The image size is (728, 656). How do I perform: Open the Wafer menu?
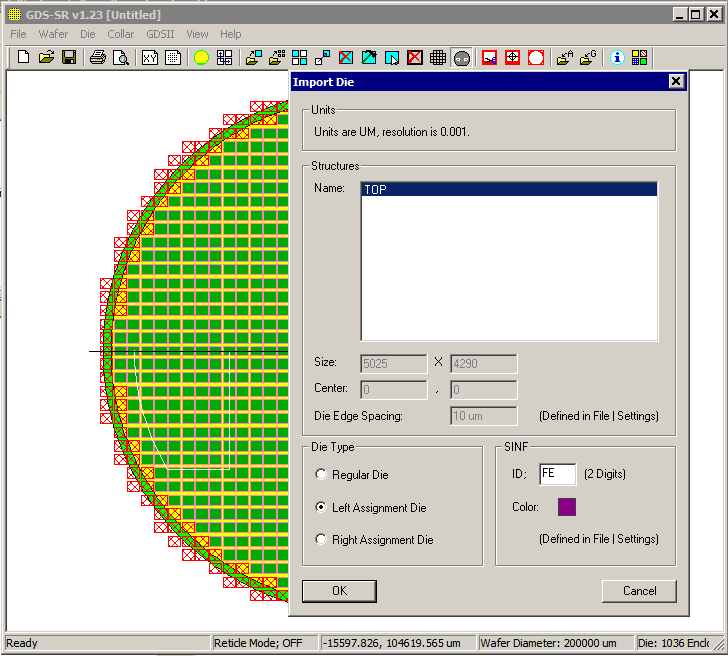(53, 34)
